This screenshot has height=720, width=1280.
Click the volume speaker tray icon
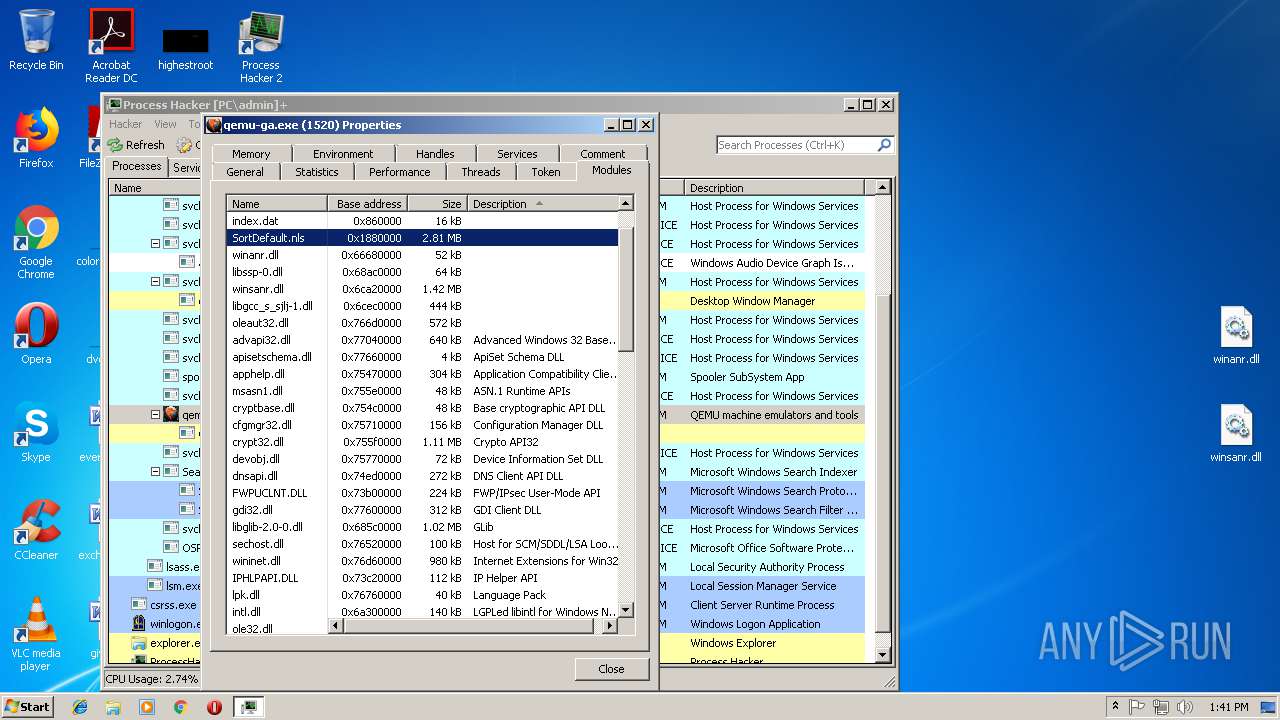tap(1185, 707)
